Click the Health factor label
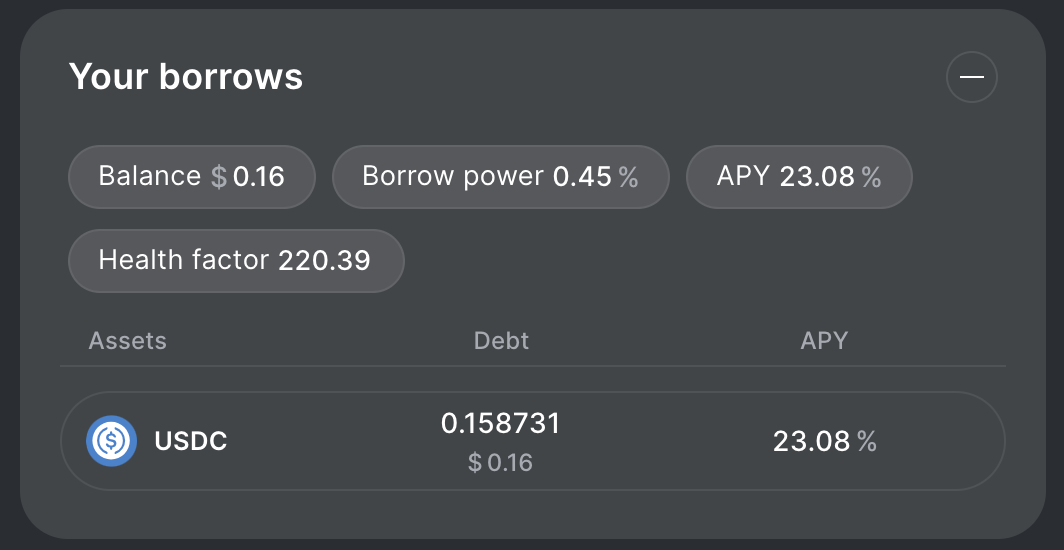 click(183, 261)
